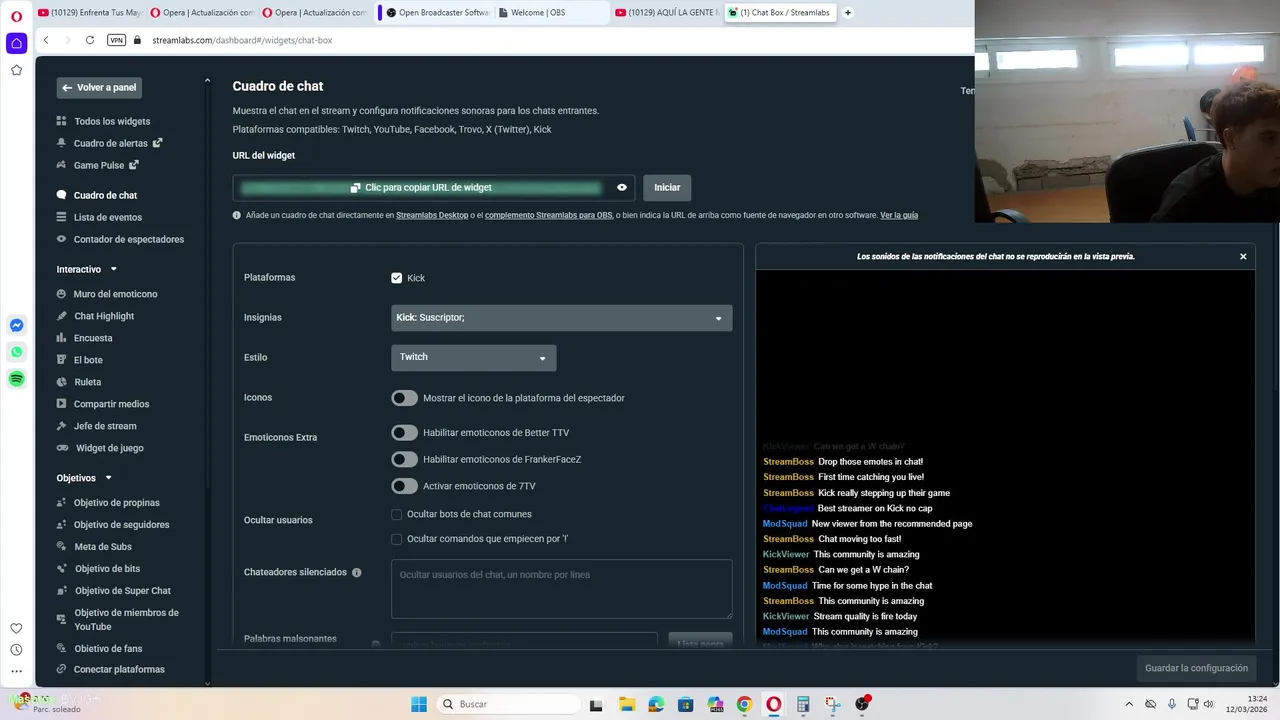Open WhatsApp in Opera sidebar
This screenshot has height=720, width=1280.
(16, 352)
